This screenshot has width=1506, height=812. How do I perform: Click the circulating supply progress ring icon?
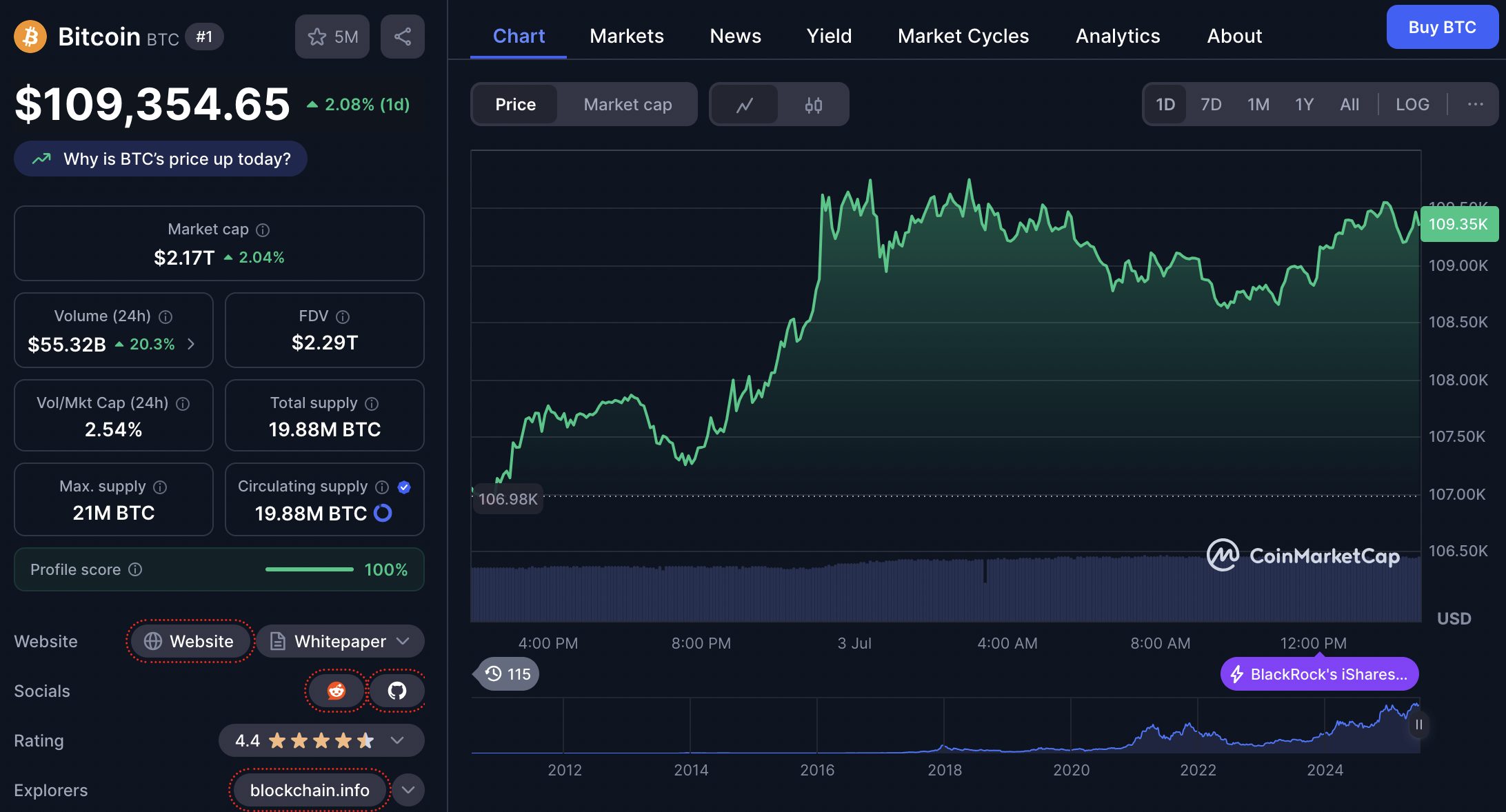tap(383, 513)
